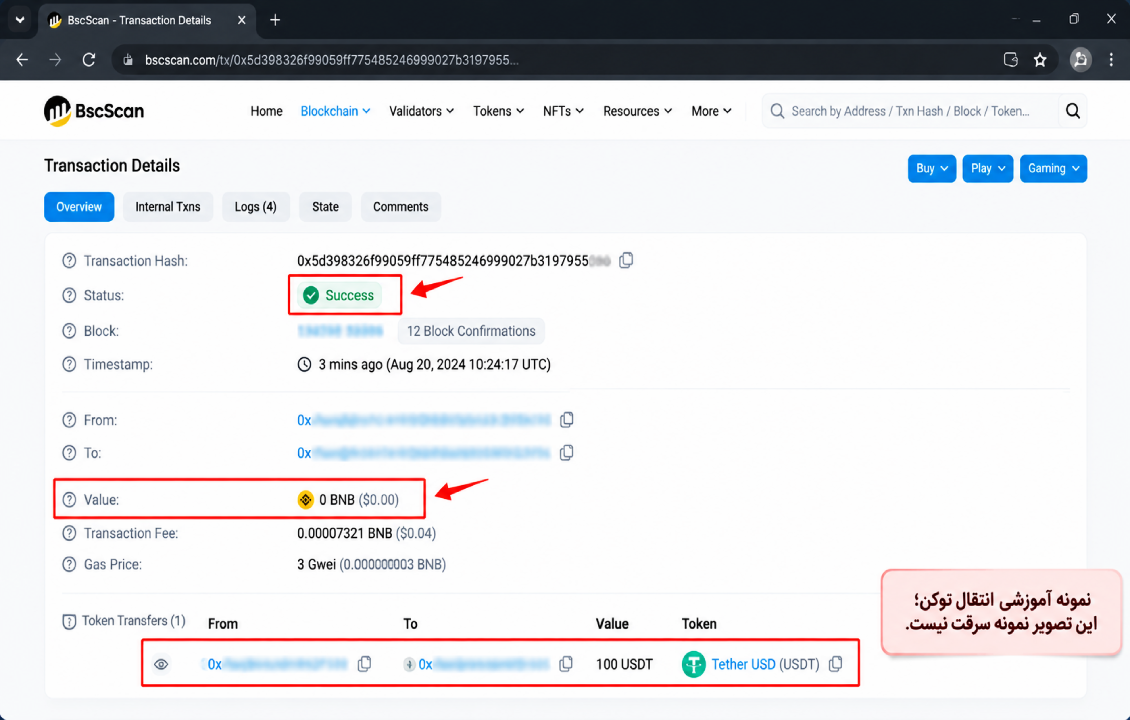Click help icon beside To label
The height and width of the screenshot is (720, 1130).
pos(69,453)
